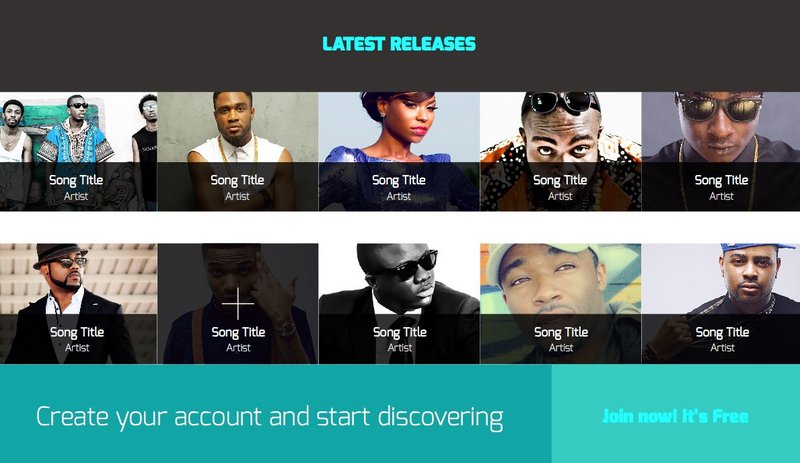Viewport: 800px width, 463px height.
Task: Open release with man in blue snapback cap
Action: [x=721, y=303]
